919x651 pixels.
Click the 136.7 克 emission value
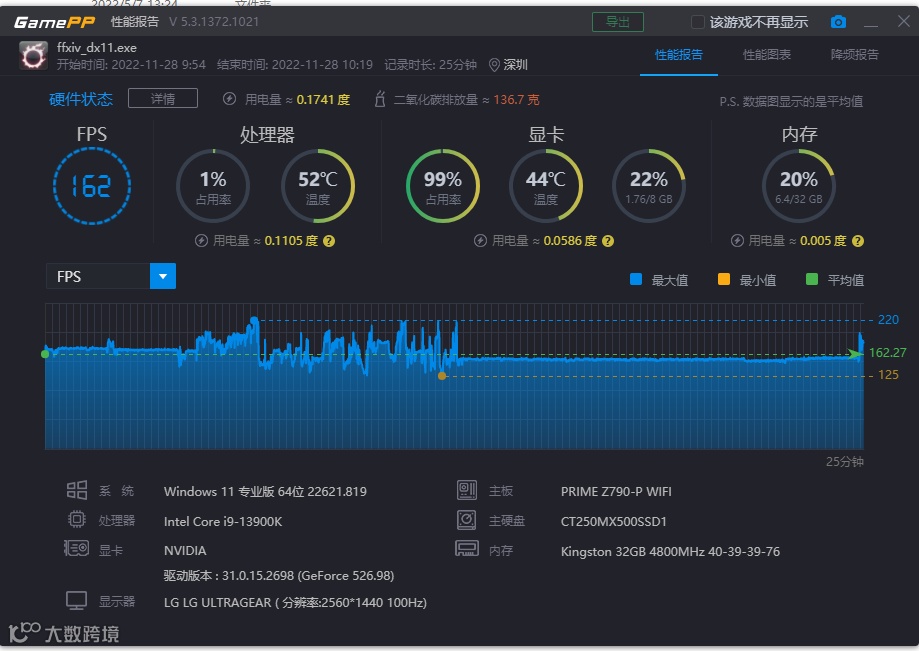click(516, 100)
